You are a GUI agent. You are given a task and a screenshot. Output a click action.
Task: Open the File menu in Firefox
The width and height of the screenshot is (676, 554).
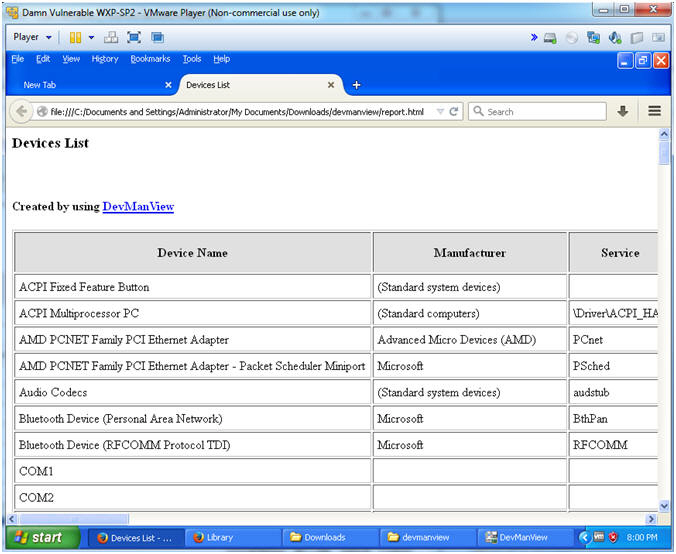point(18,59)
